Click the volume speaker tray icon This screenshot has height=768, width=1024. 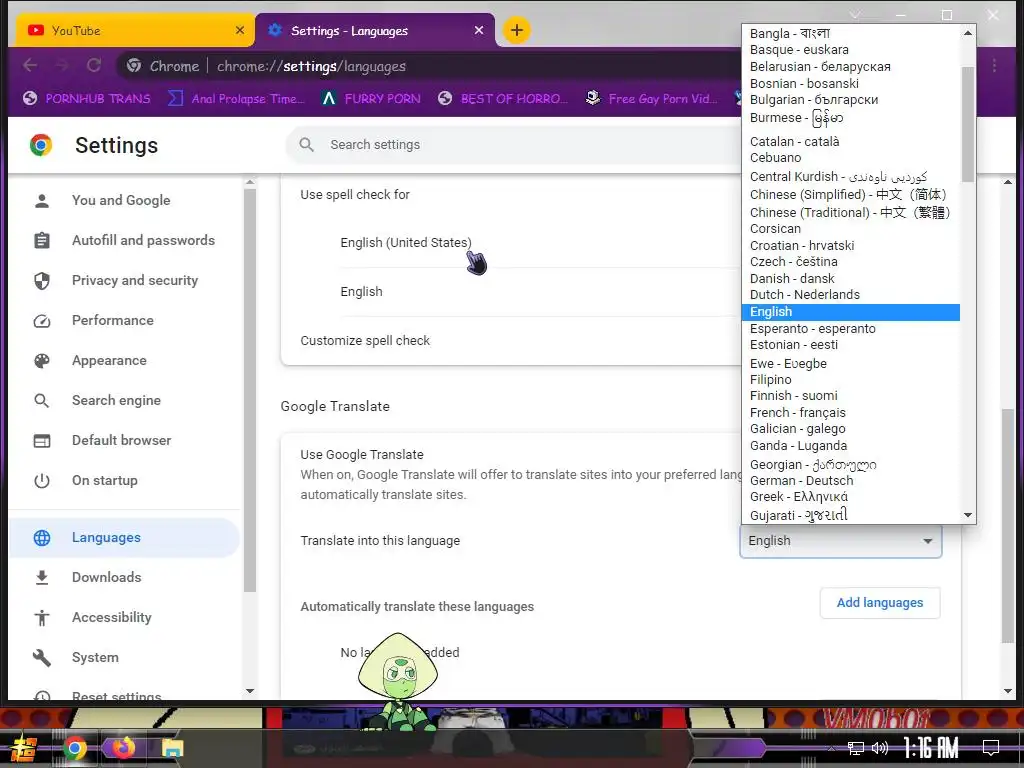point(880,748)
